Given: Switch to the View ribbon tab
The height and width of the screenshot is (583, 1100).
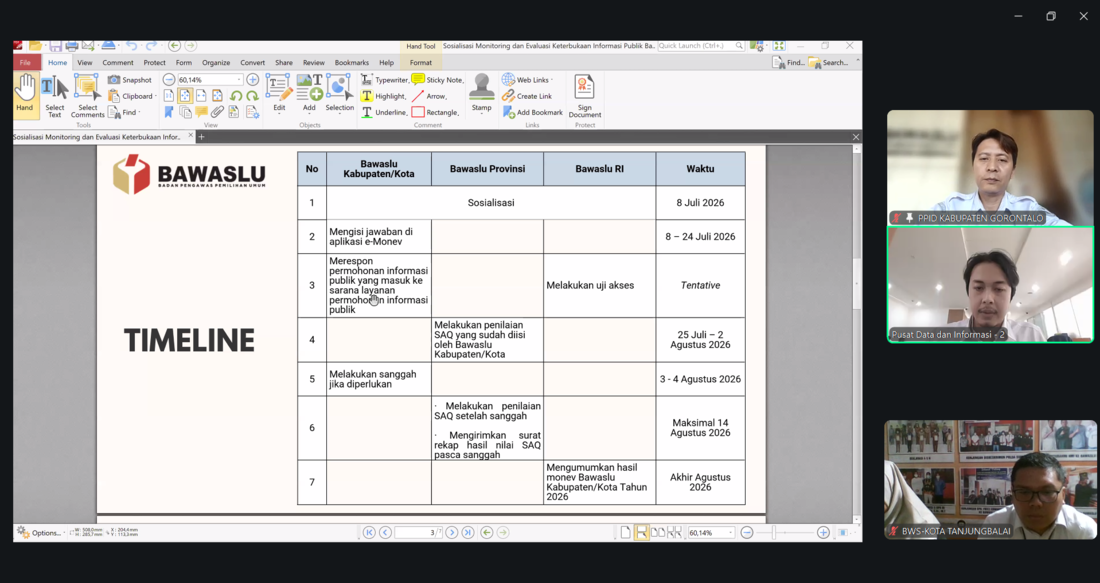Looking at the screenshot, I should [x=85, y=62].
